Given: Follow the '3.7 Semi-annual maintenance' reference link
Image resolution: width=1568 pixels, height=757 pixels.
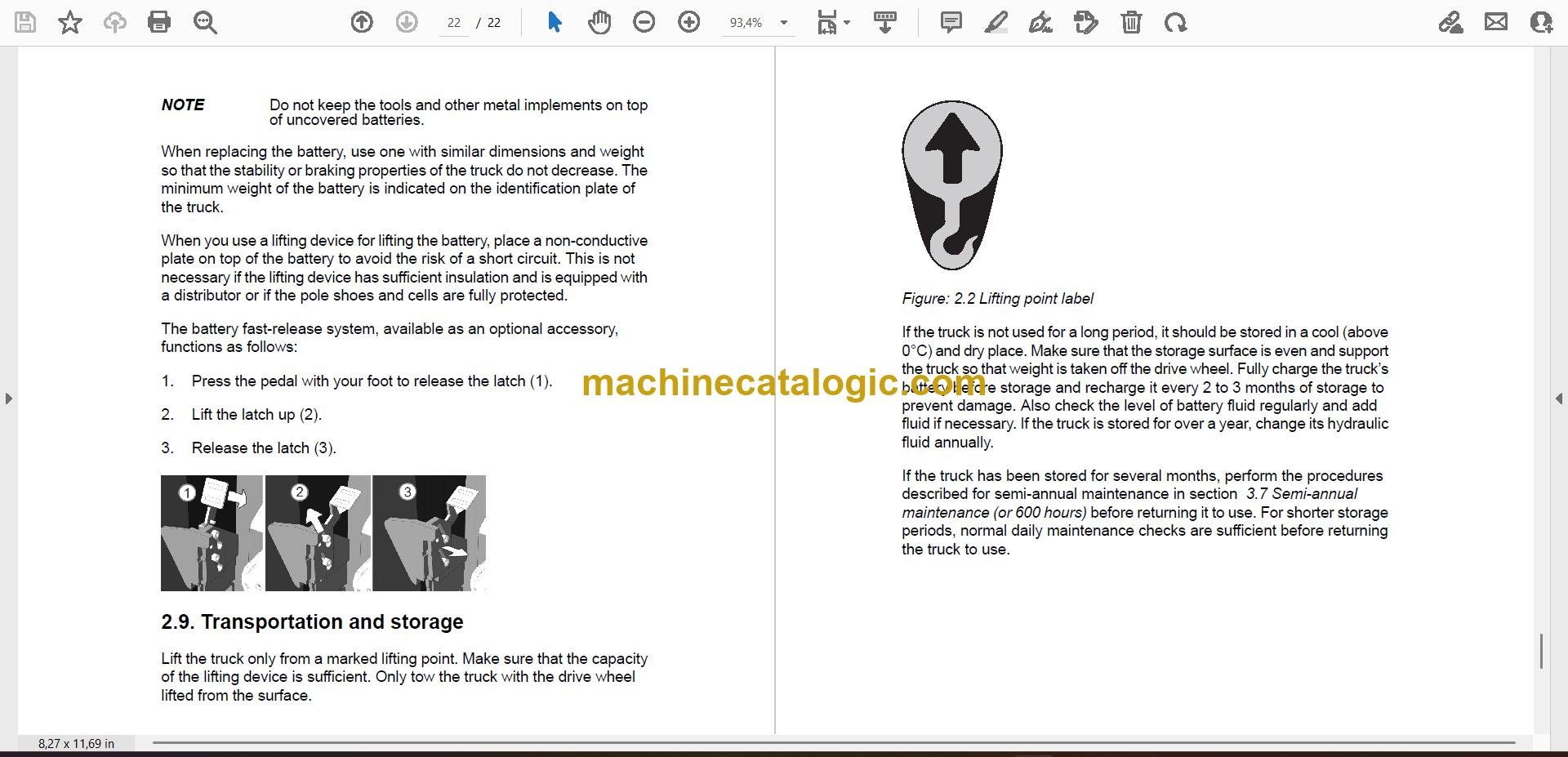Looking at the screenshot, I should point(1130,503).
